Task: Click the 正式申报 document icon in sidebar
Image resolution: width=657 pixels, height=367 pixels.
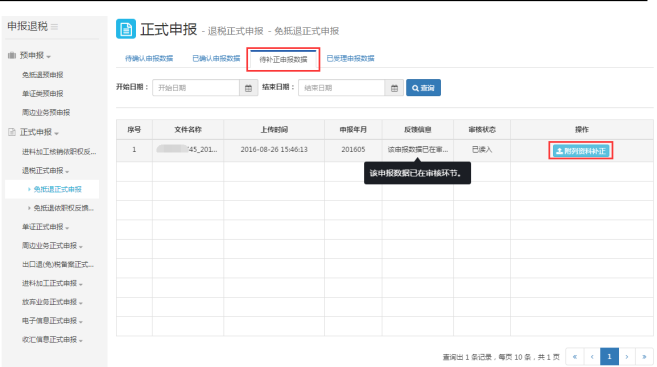Action: [x=12, y=132]
